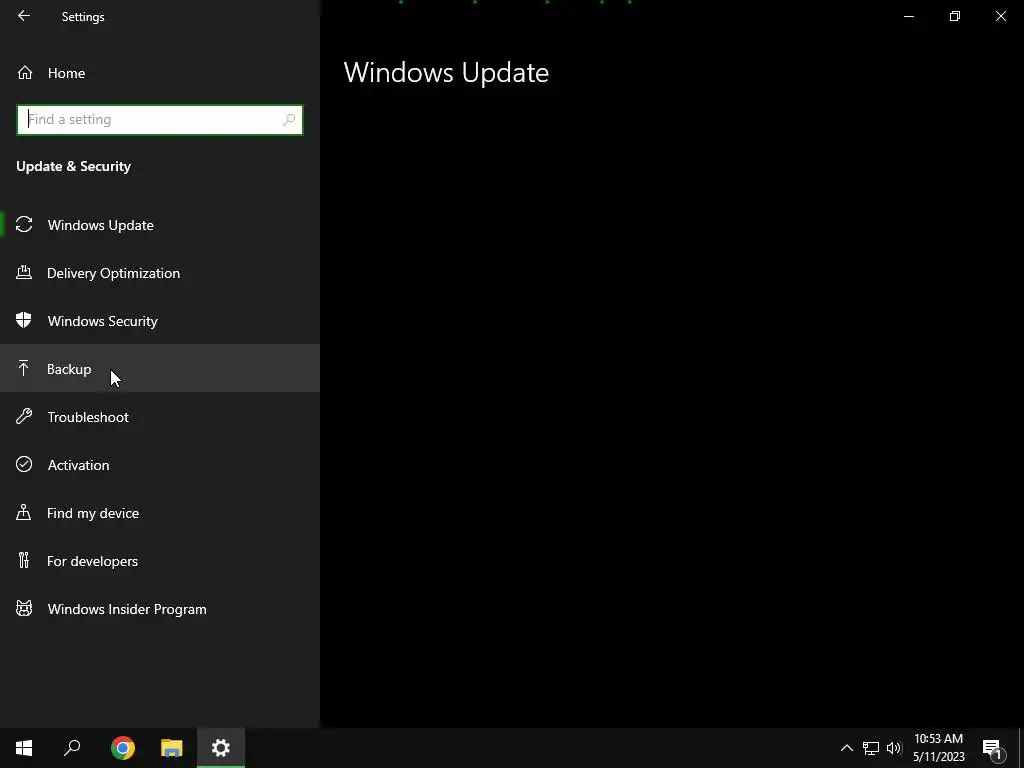Show hidden system tray icons
Viewport: 1024px width, 768px height.
coord(846,748)
